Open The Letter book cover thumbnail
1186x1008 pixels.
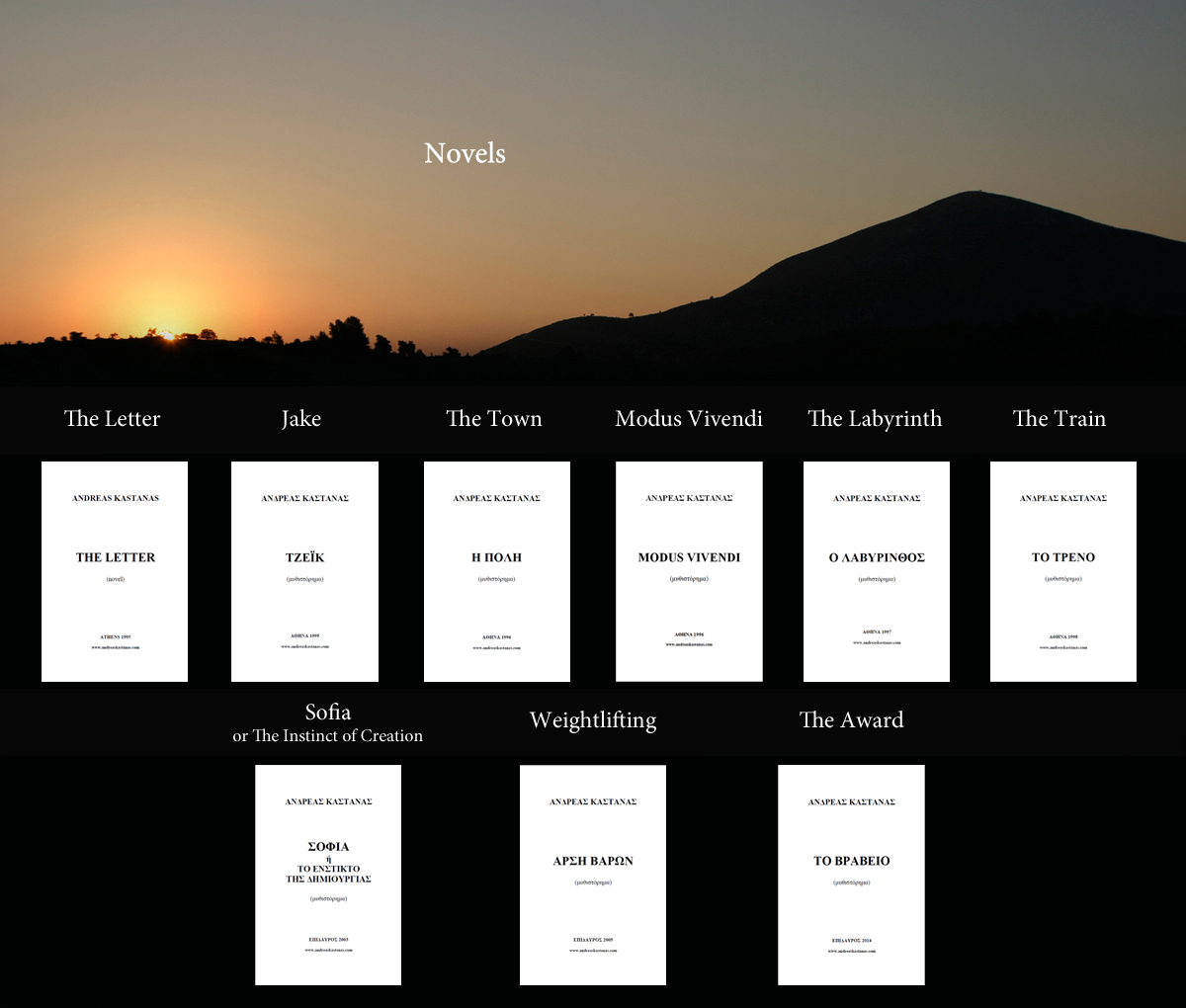[115, 571]
